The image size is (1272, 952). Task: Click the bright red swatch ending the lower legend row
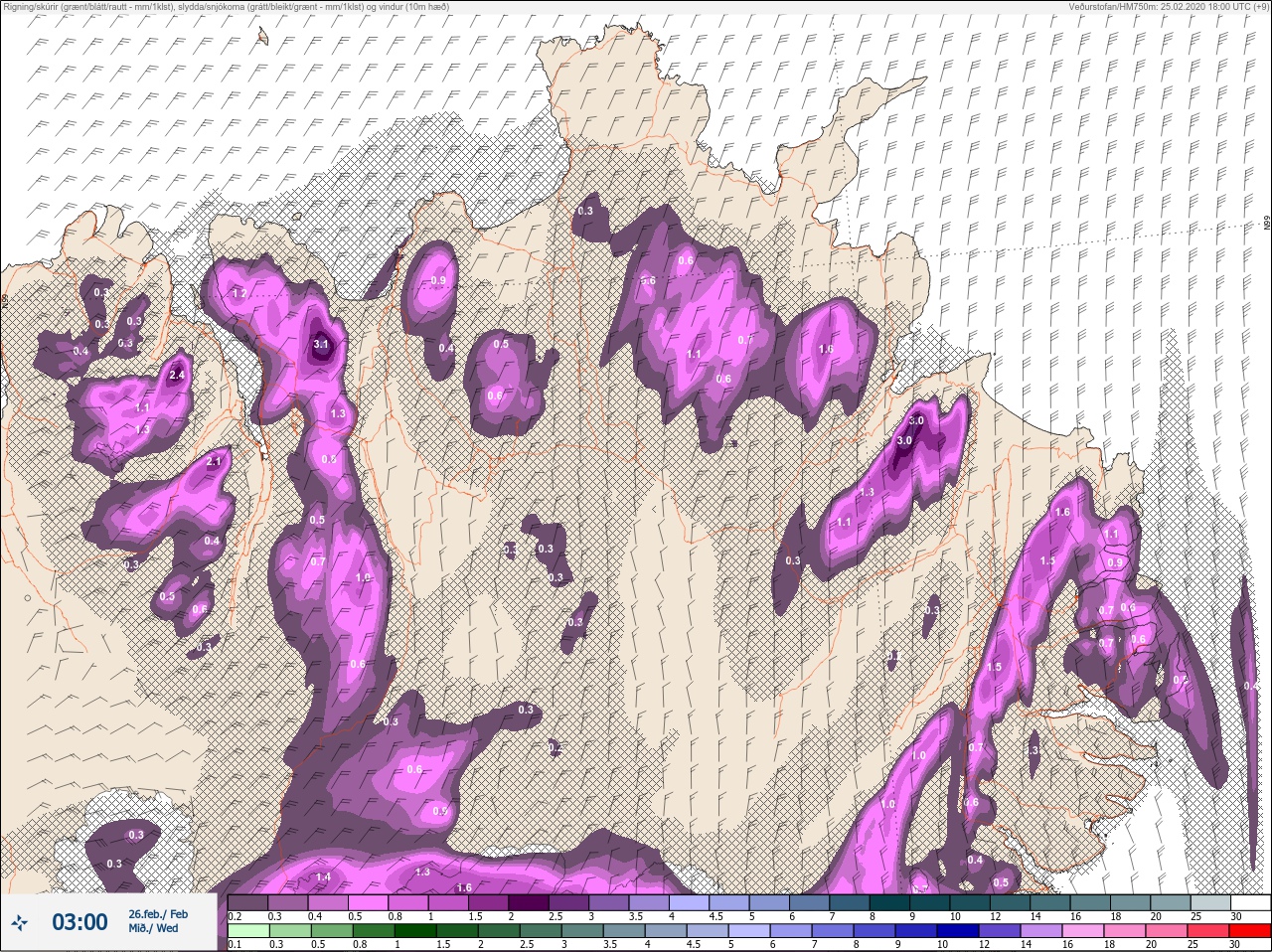coord(1250,931)
